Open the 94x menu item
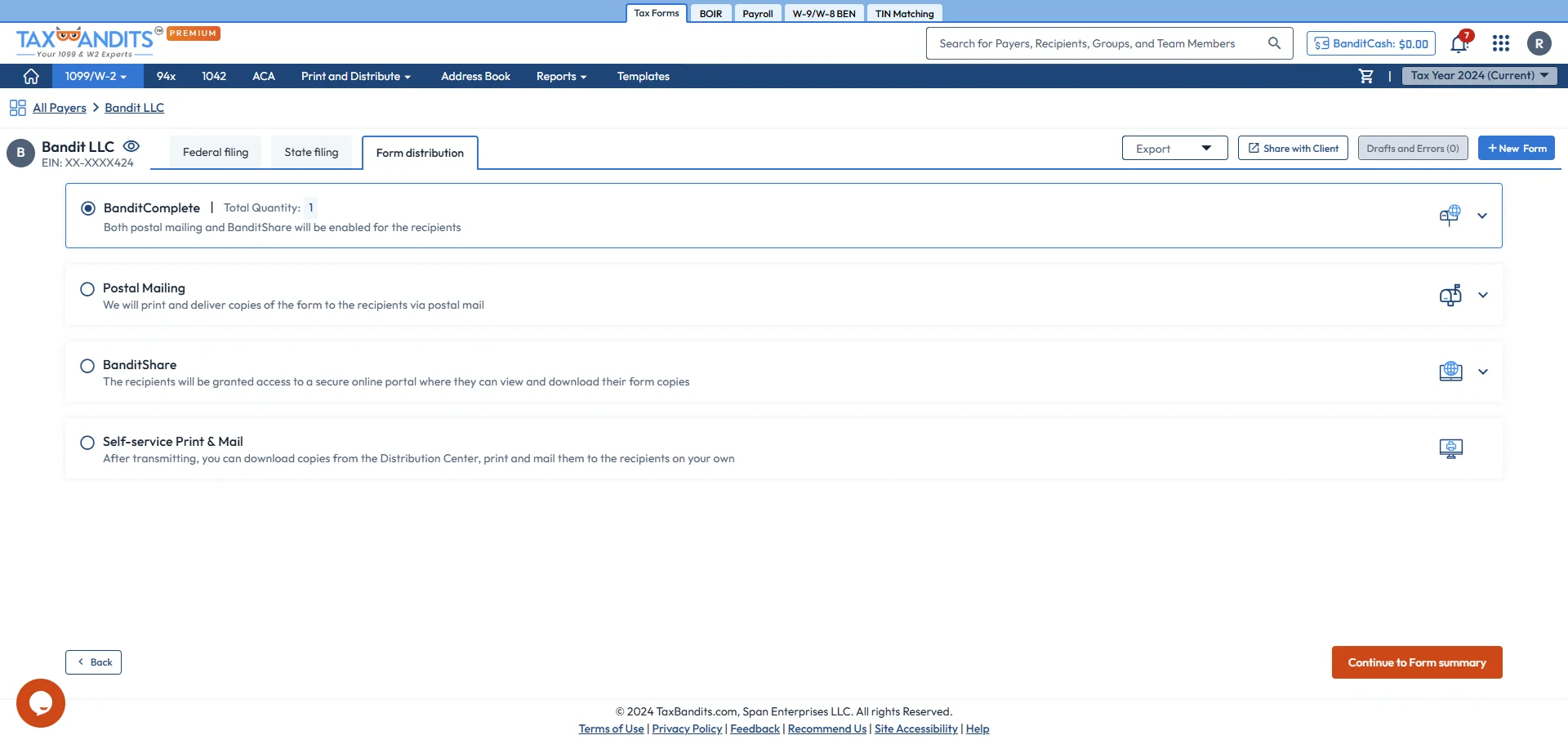The width and height of the screenshot is (1568, 744). tap(166, 76)
